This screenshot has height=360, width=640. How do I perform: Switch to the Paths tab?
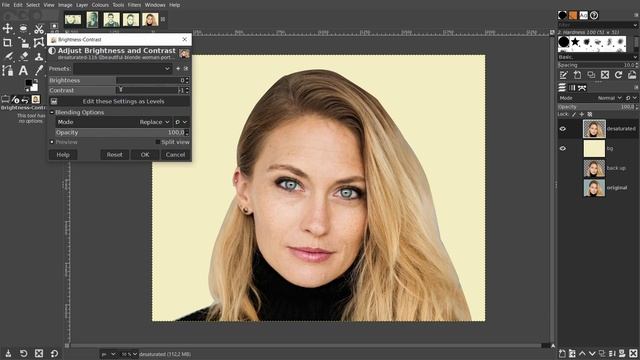click(582, 88)
